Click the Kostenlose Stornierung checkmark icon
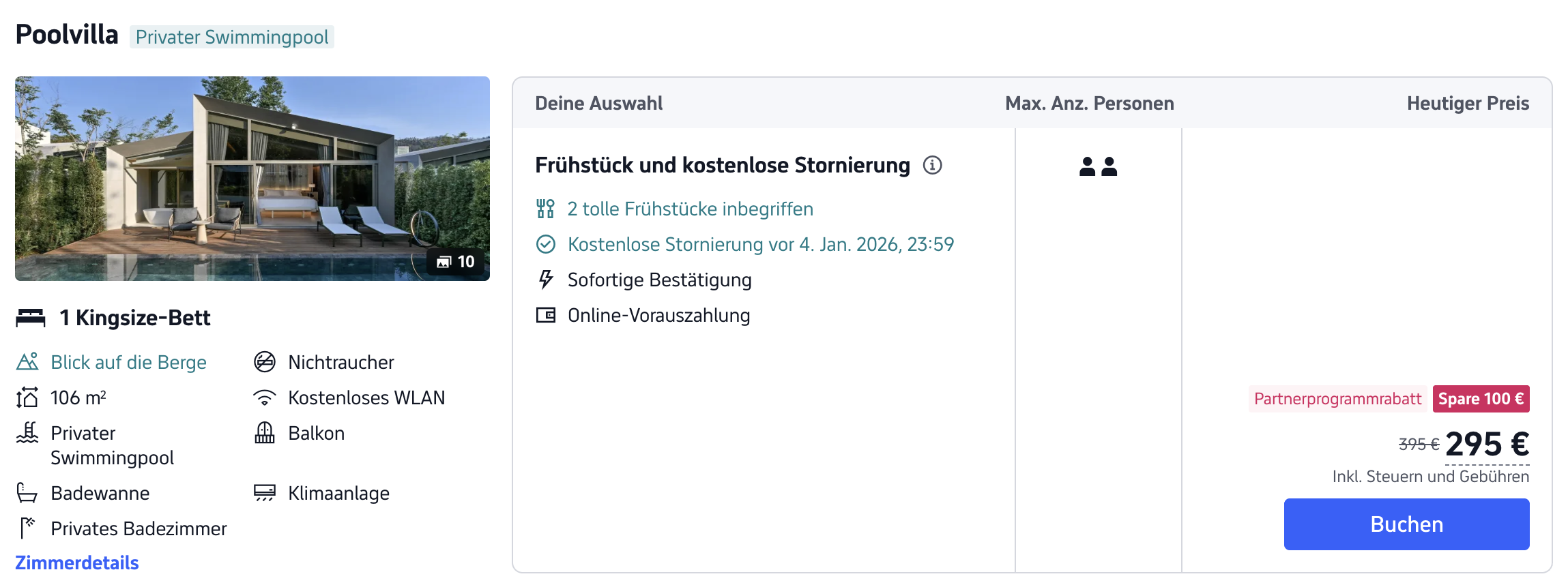1568x585 pixels. (x=546, y=244)
